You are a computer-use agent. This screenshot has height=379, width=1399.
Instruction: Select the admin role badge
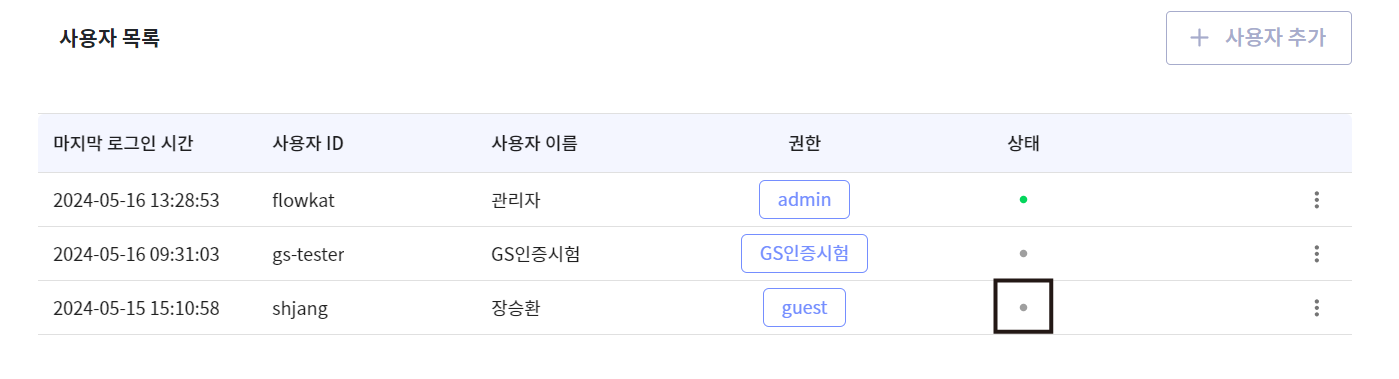click(x=804, y=200)
